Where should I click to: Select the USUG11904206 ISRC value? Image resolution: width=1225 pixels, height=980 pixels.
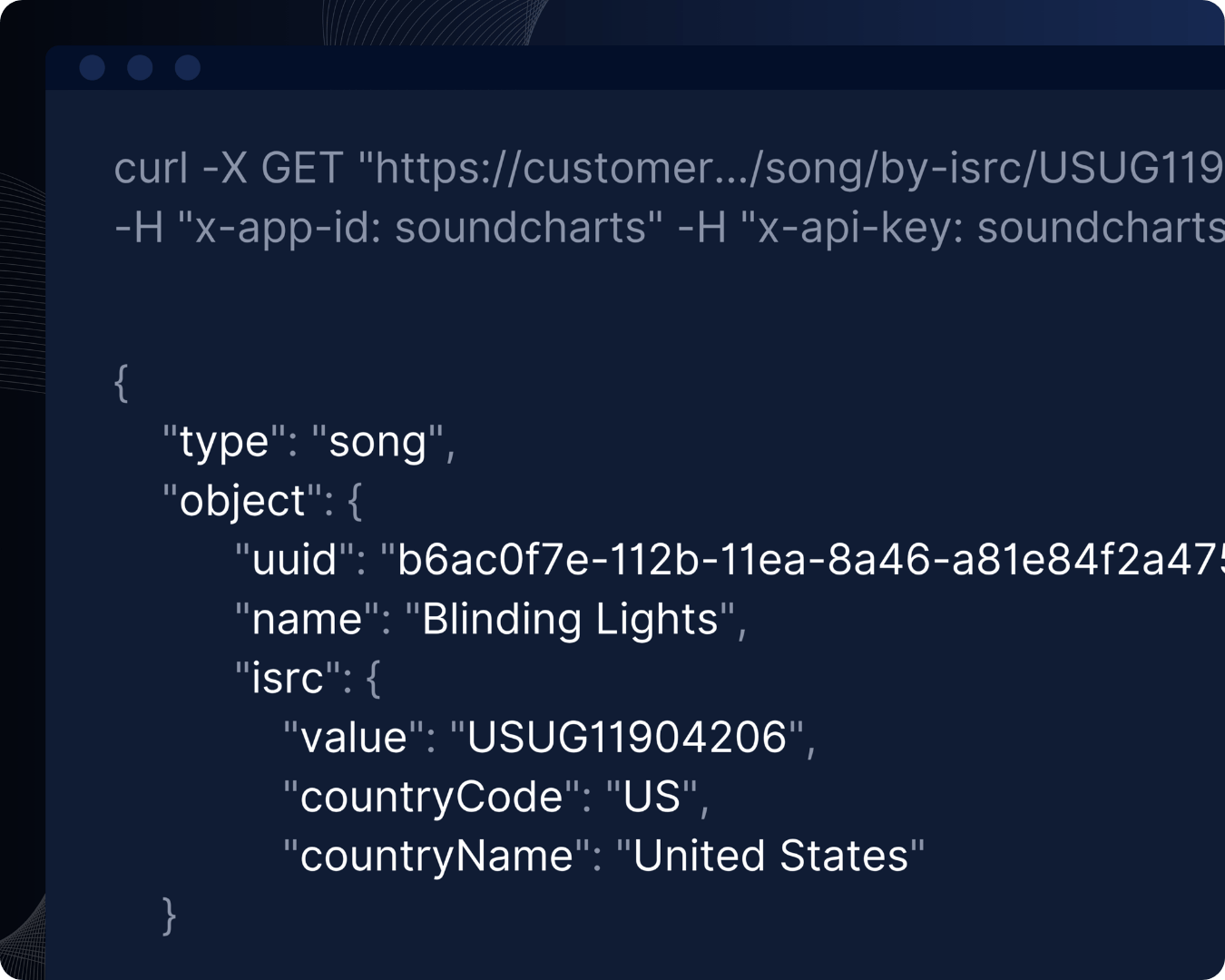[x=626, y=737]
